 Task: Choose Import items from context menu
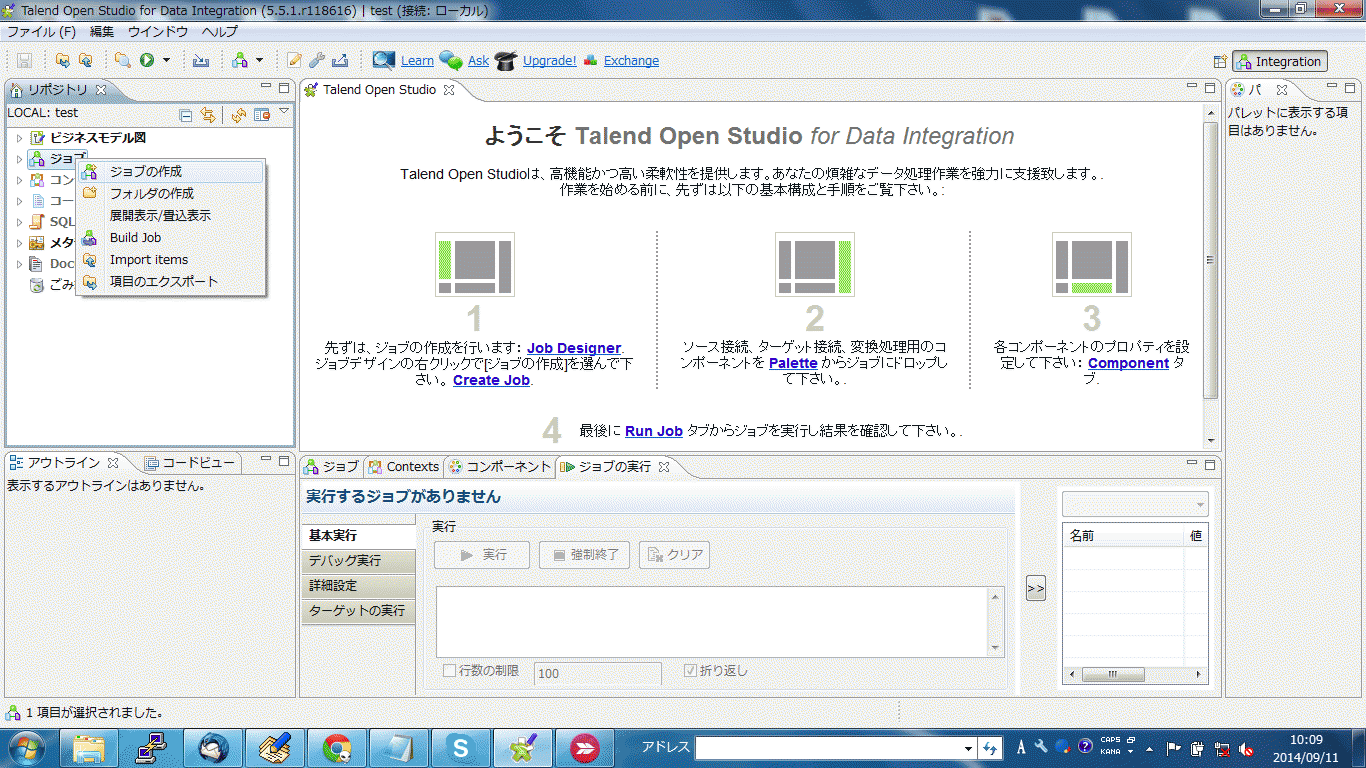tap(170, 260)
